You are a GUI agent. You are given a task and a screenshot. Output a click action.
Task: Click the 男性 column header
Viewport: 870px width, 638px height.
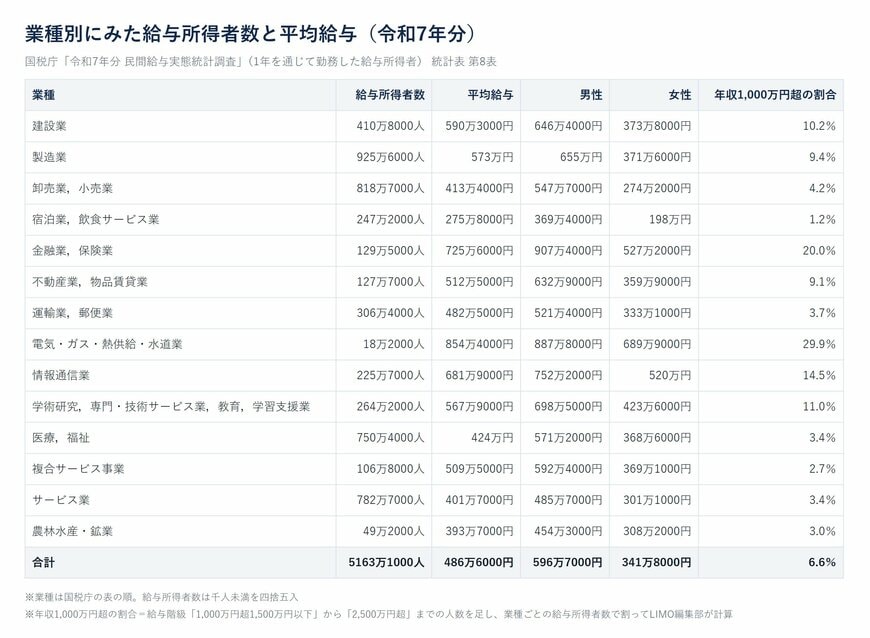(x=591, y=95)
